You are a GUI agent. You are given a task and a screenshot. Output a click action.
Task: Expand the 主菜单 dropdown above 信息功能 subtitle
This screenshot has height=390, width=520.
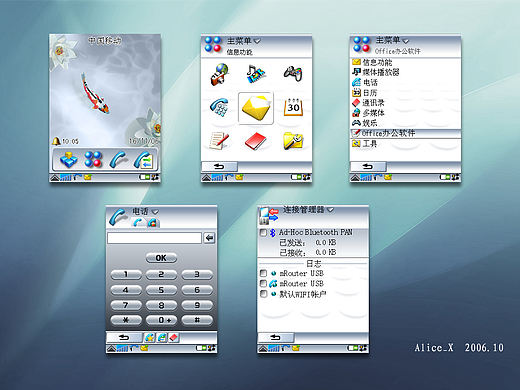(257, 41)
